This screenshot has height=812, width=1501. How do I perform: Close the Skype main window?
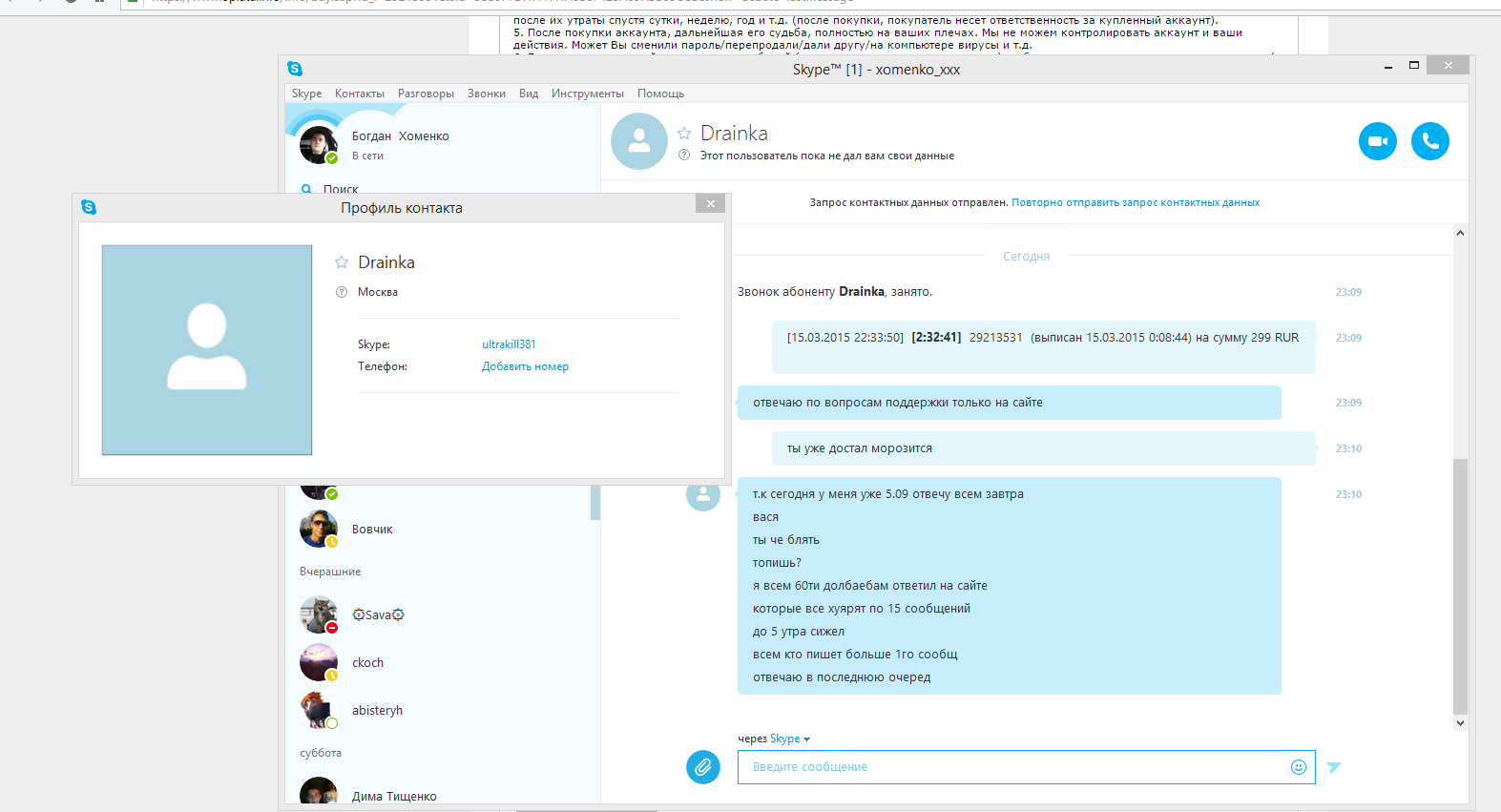pos(1449,66)
